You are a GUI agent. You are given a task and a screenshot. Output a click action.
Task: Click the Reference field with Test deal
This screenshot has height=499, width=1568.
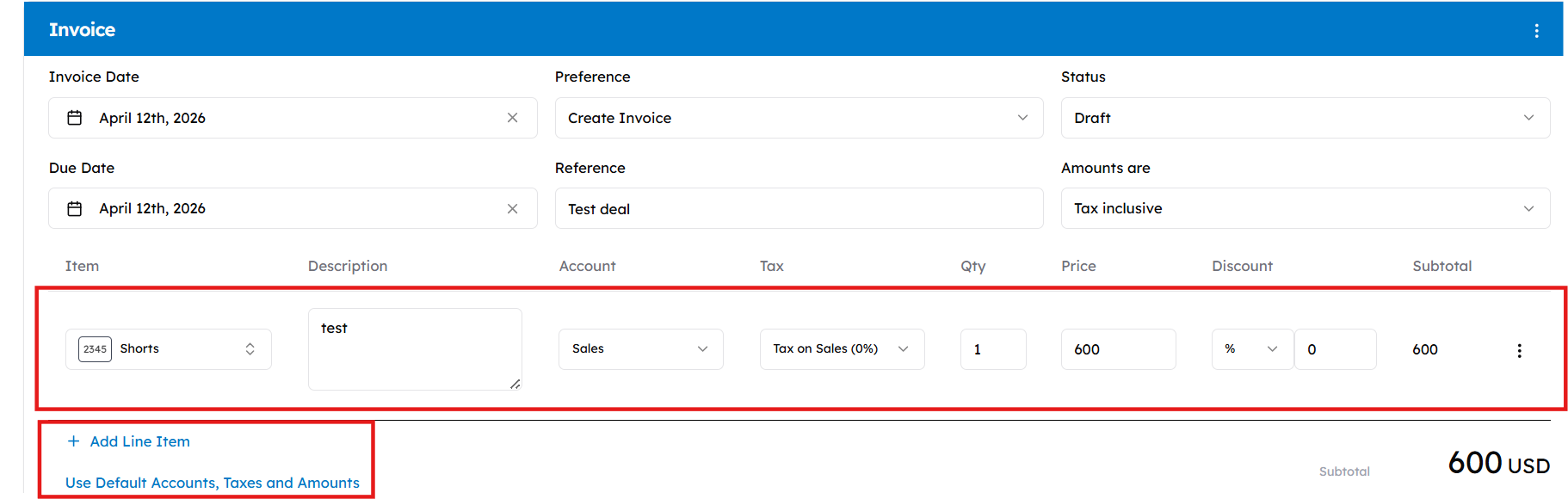(x=799, y=209)
